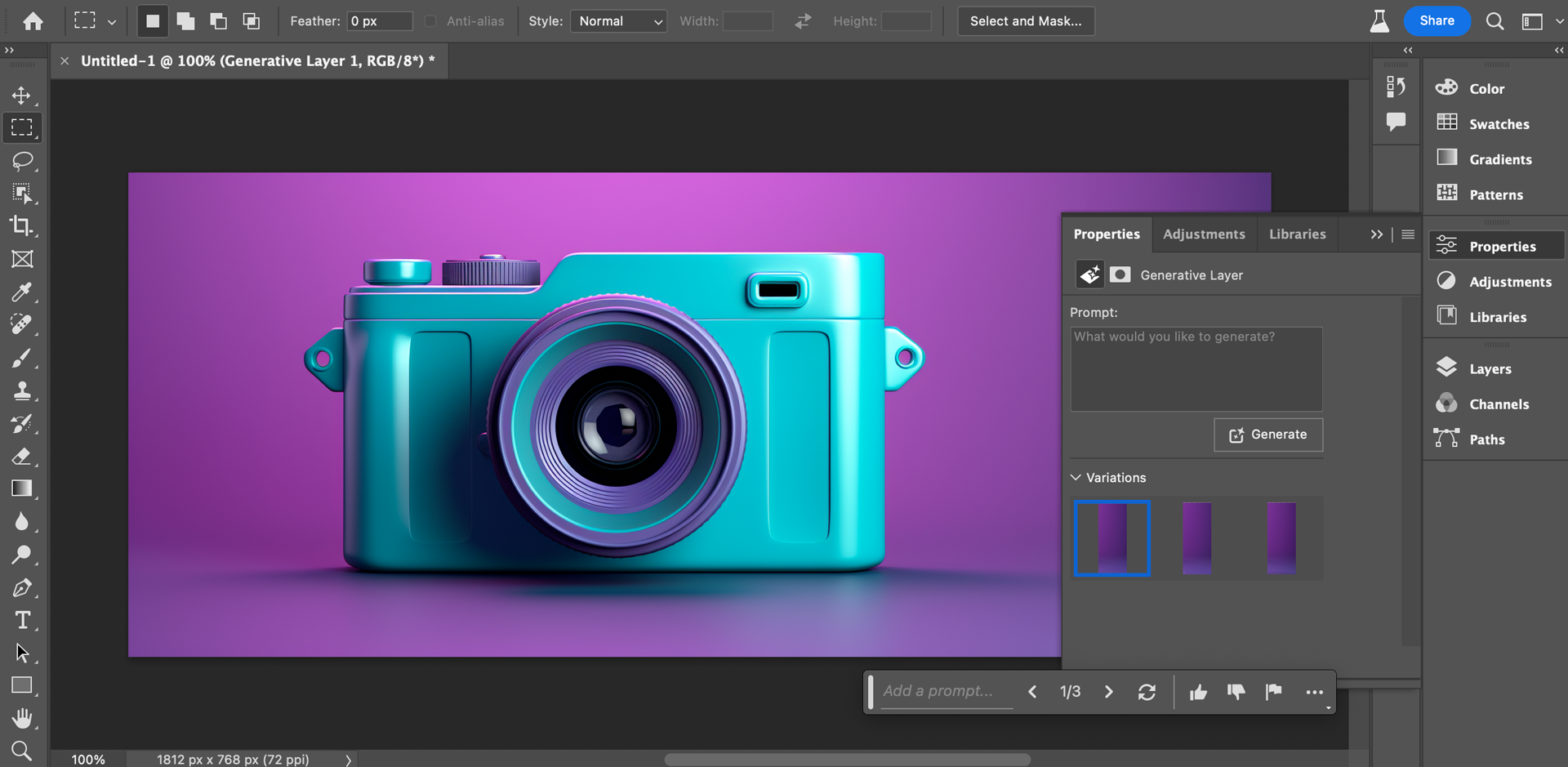Image resolution: width=1568 pixels, height=767 pixels.
Task: Regenerate variations with the refresh icon
Action: (1147, 693)
